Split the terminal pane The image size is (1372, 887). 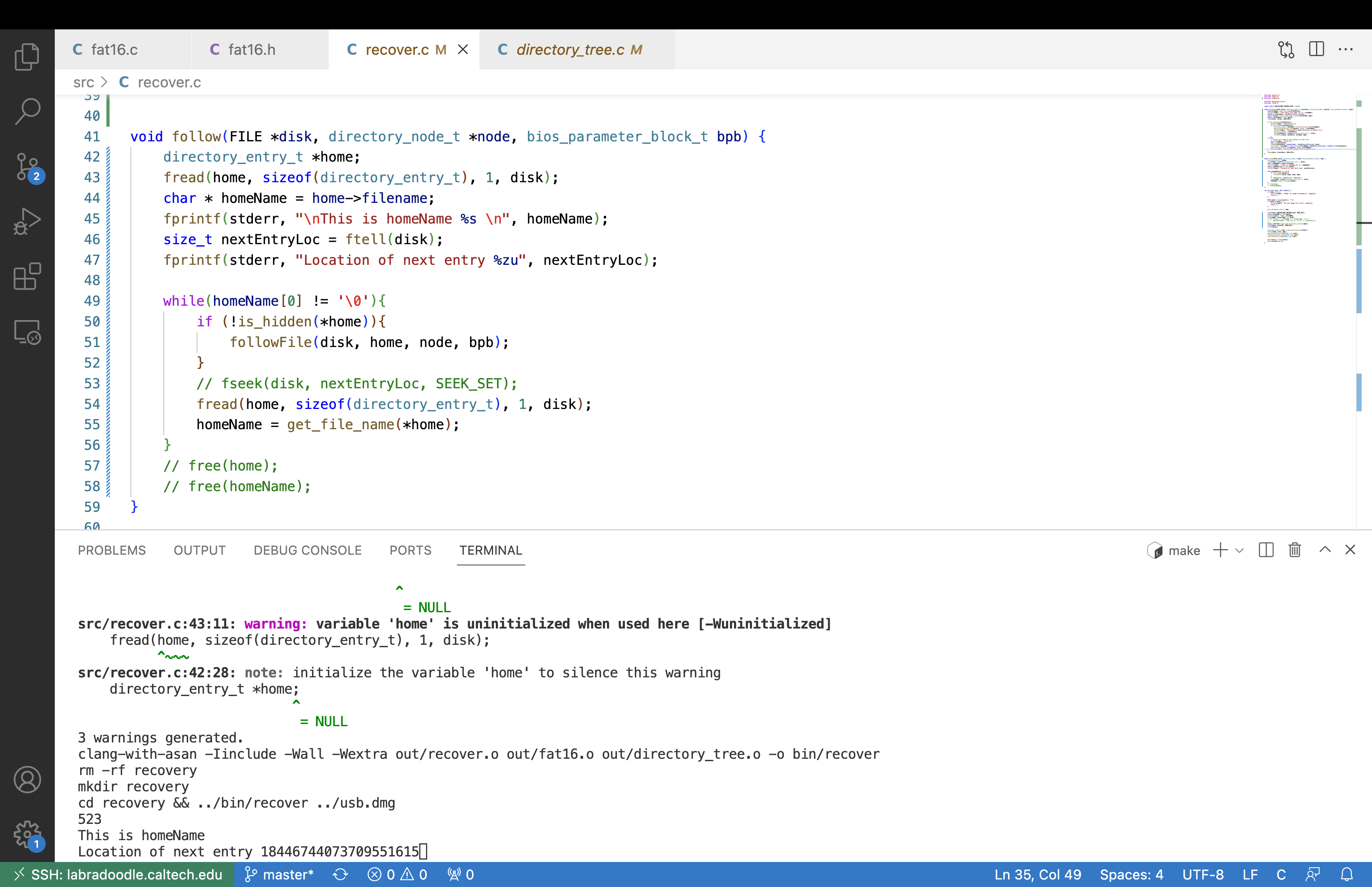(x=1266, y=550)
